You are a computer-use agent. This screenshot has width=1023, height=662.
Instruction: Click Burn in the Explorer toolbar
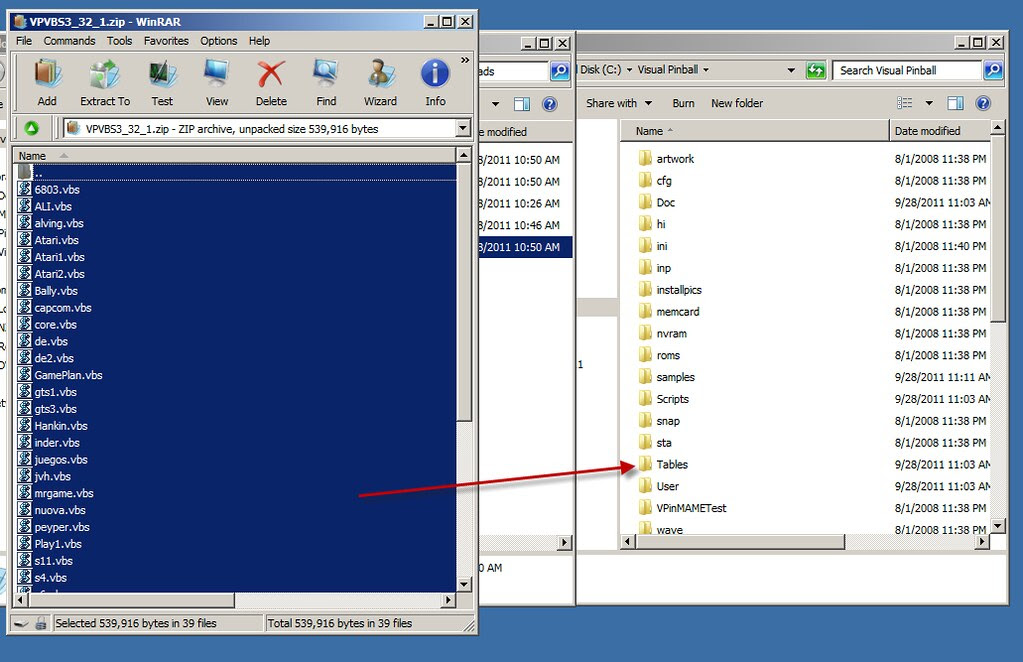point(683,103)
